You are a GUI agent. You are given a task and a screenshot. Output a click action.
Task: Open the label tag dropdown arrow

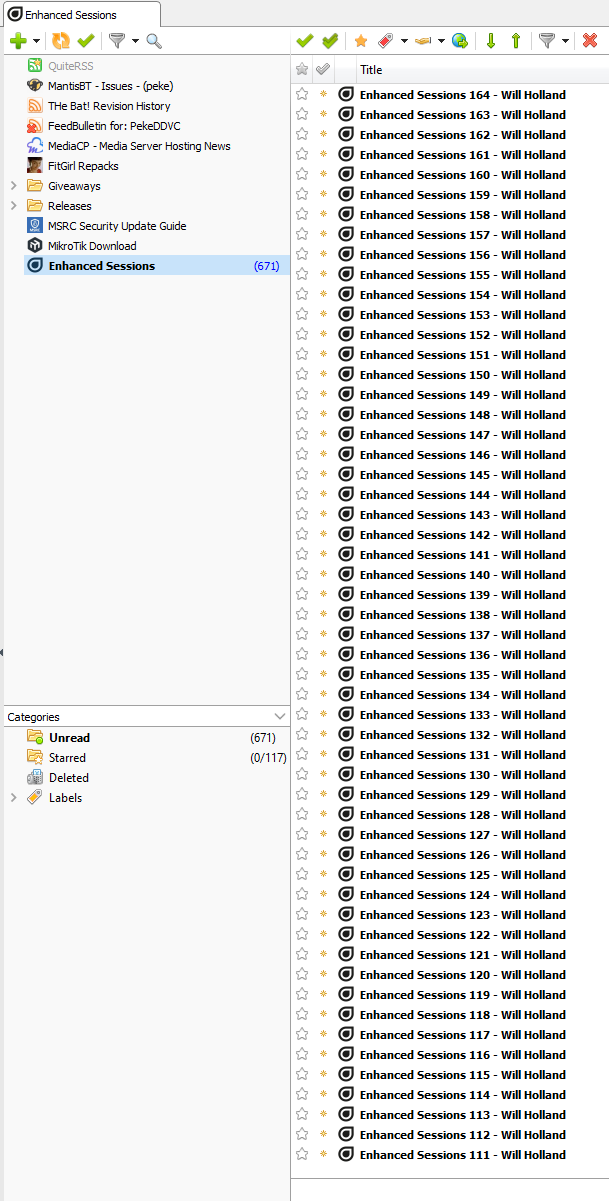(404, 41)
